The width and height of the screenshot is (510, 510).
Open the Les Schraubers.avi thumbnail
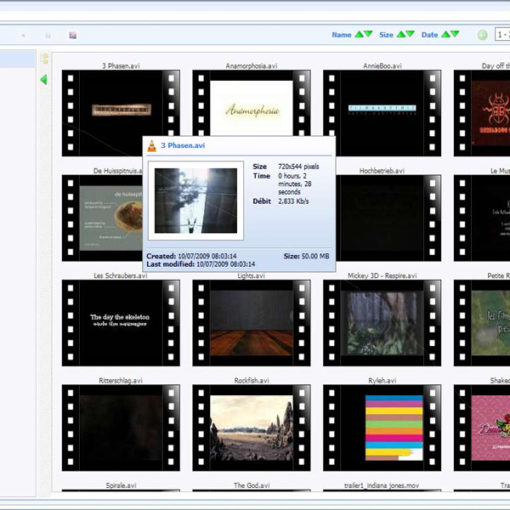(x=121, y=323)
